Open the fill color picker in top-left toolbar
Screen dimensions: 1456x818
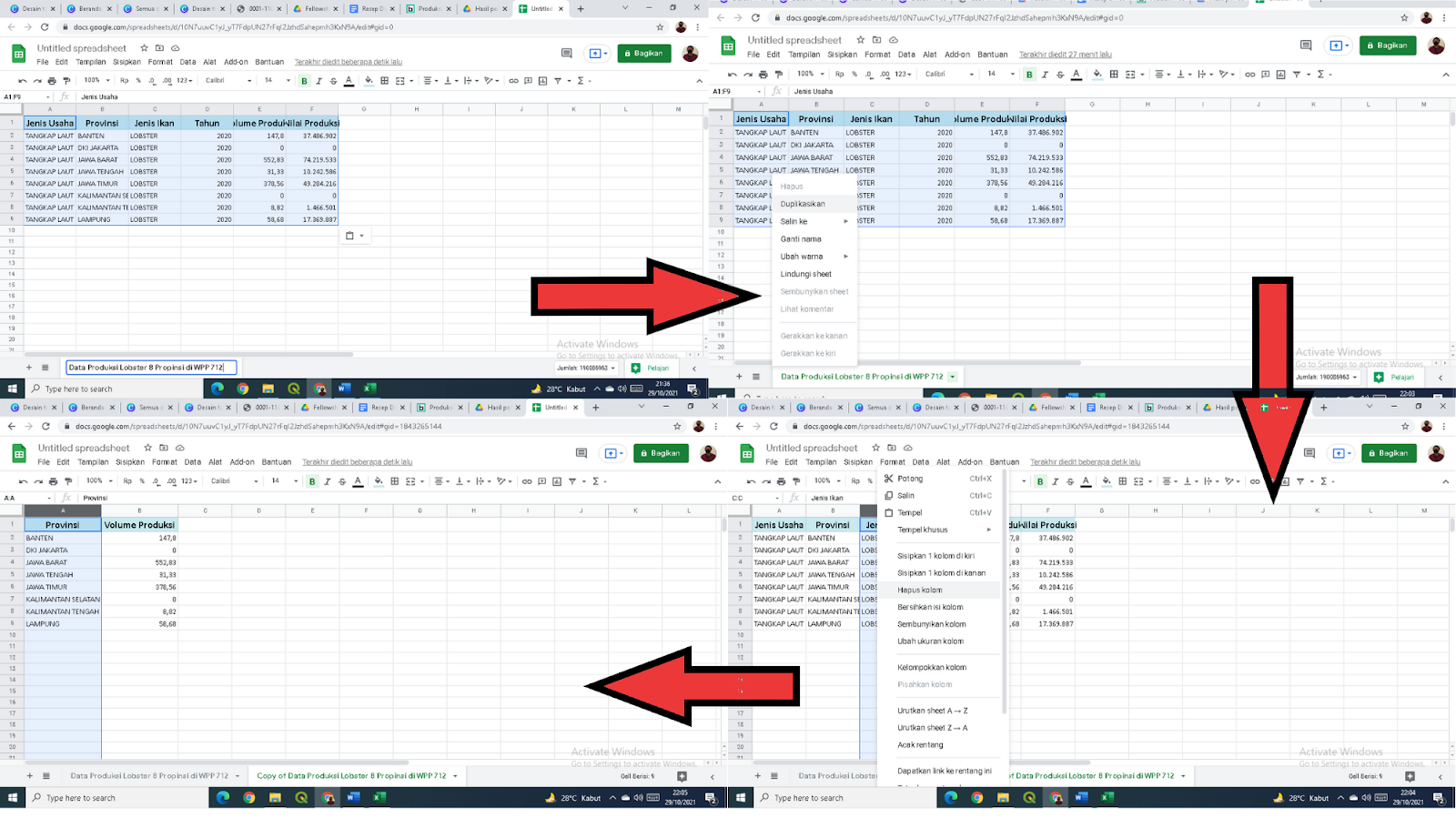(x=369, y=81)
